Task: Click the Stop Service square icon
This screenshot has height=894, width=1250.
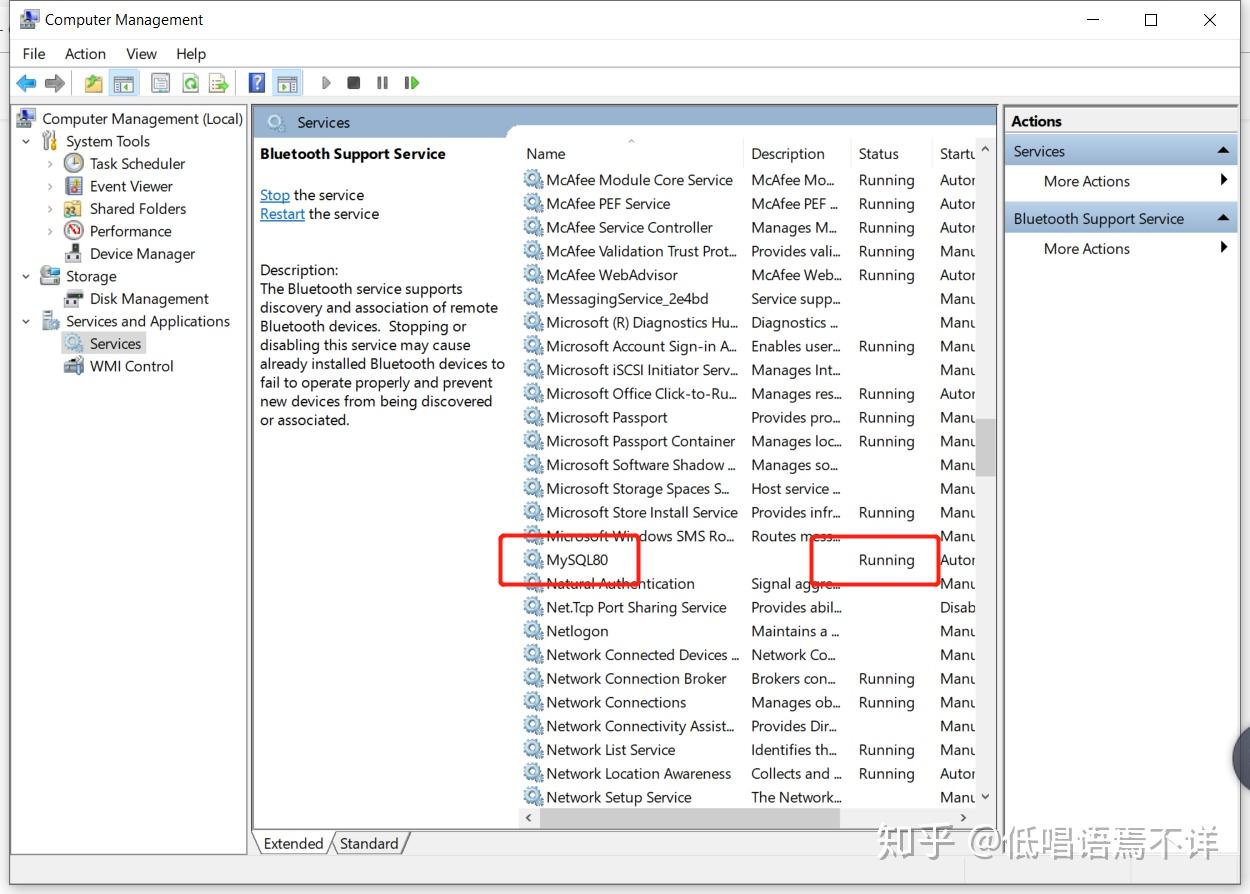Action: click(354, 83)
